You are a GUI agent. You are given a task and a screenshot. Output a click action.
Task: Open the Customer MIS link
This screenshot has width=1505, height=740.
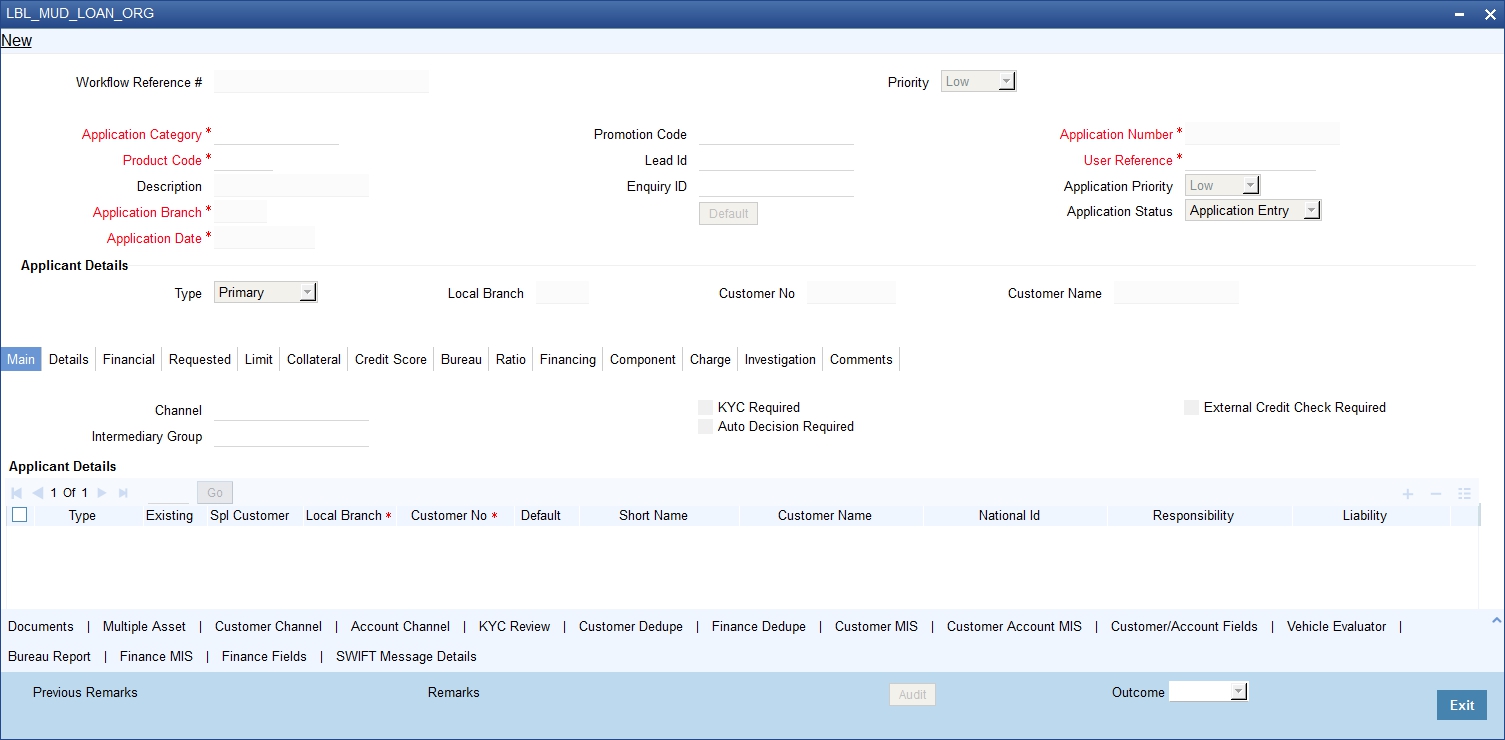coord(876,626)
